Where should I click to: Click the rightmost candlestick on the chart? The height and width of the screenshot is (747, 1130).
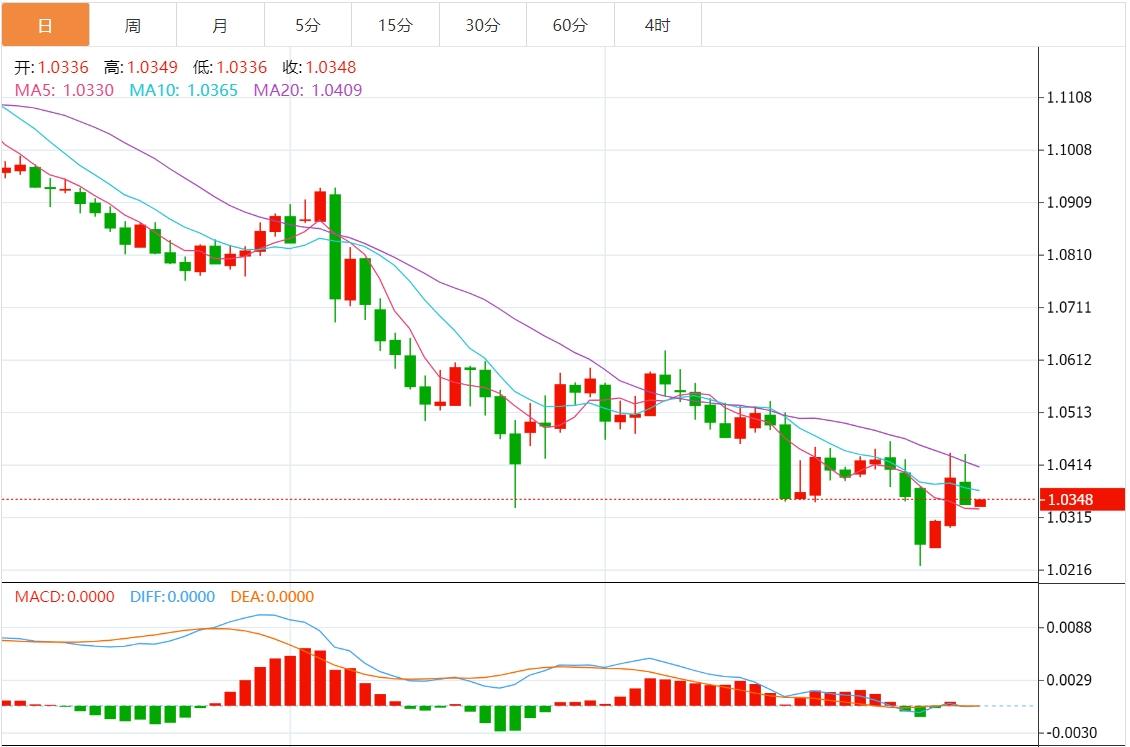pyautogui.click(x=980, y=503)
